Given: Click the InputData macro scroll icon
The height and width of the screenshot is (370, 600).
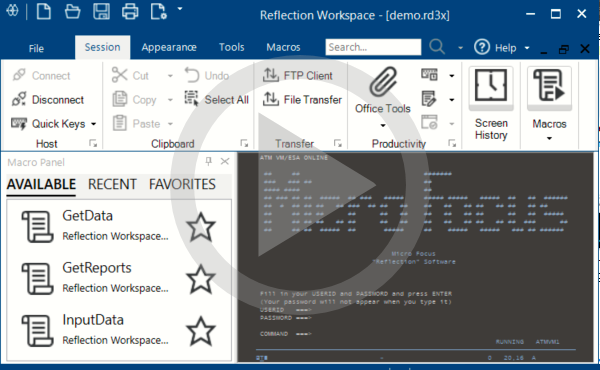Looking at the screenshot, I should pos(37,331).
